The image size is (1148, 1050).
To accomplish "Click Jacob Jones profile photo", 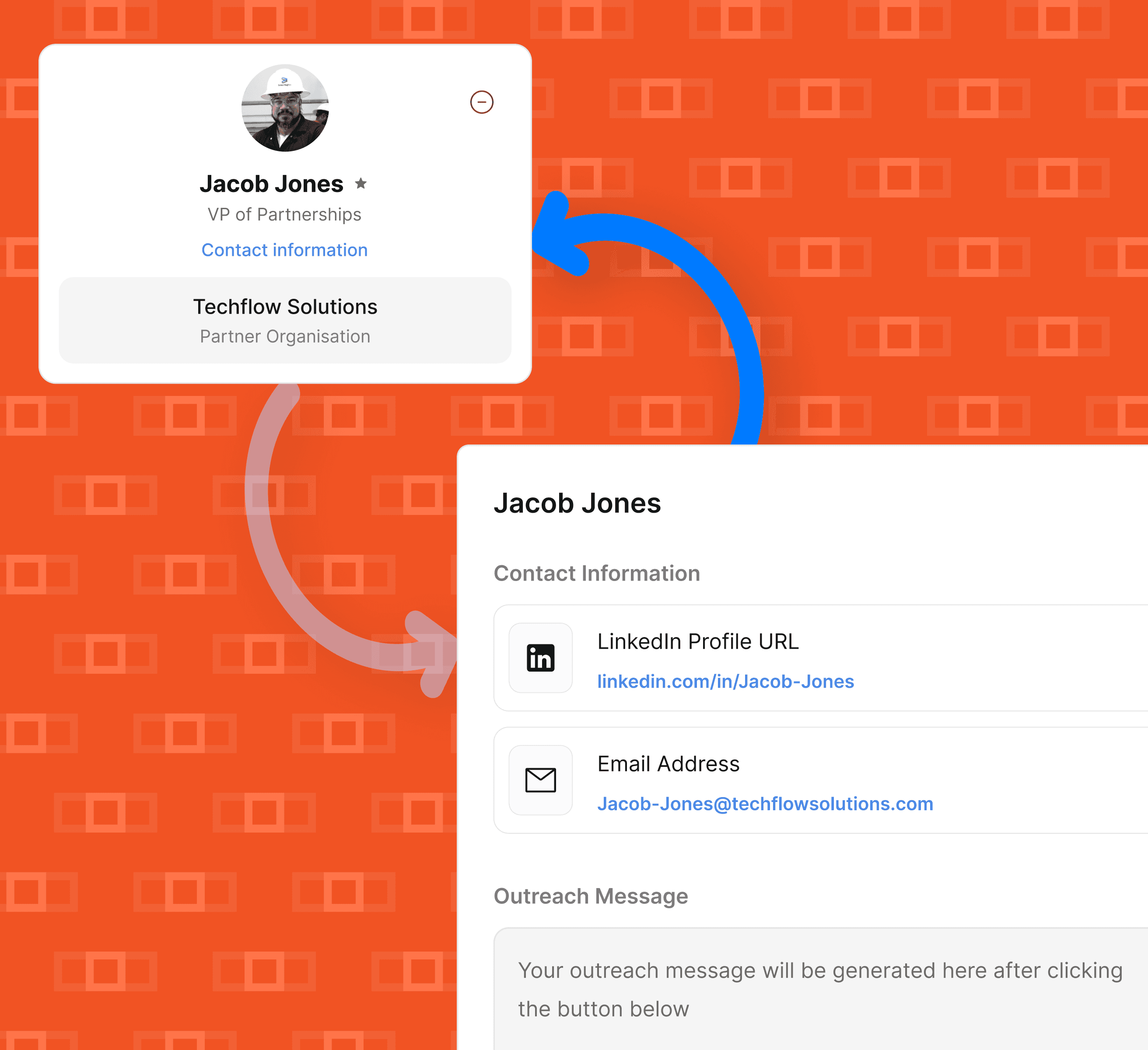I will [x=285, y=108].
